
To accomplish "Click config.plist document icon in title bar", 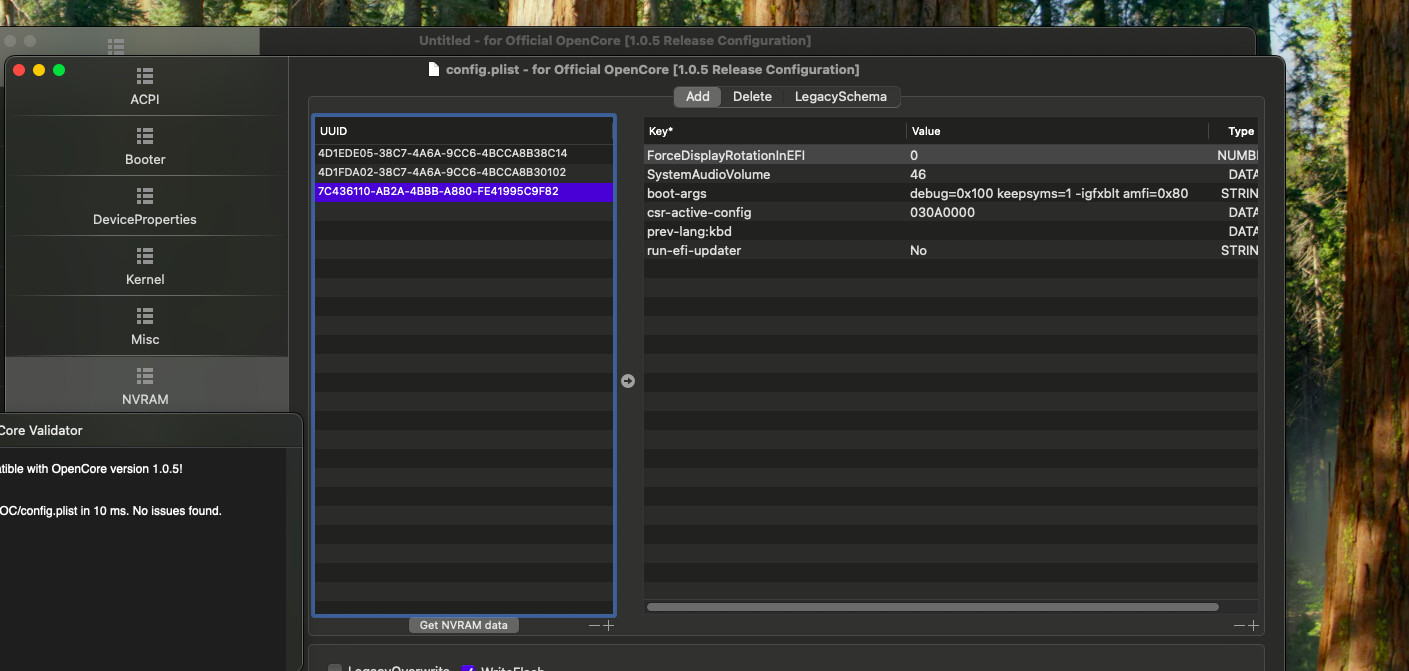I will click(x=433, y=70).
